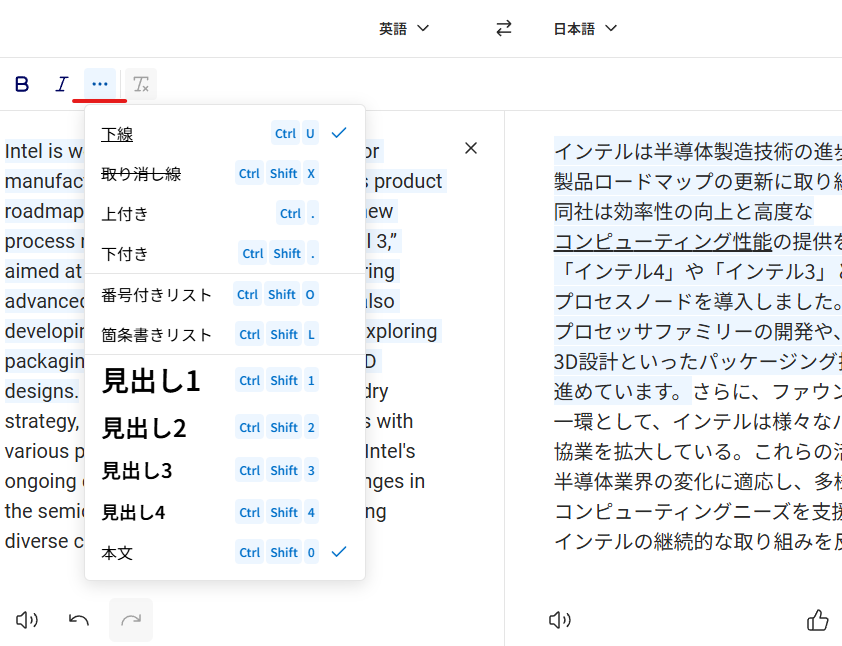Clear the source text with X
842x646 pixels.
coord(471,148)
